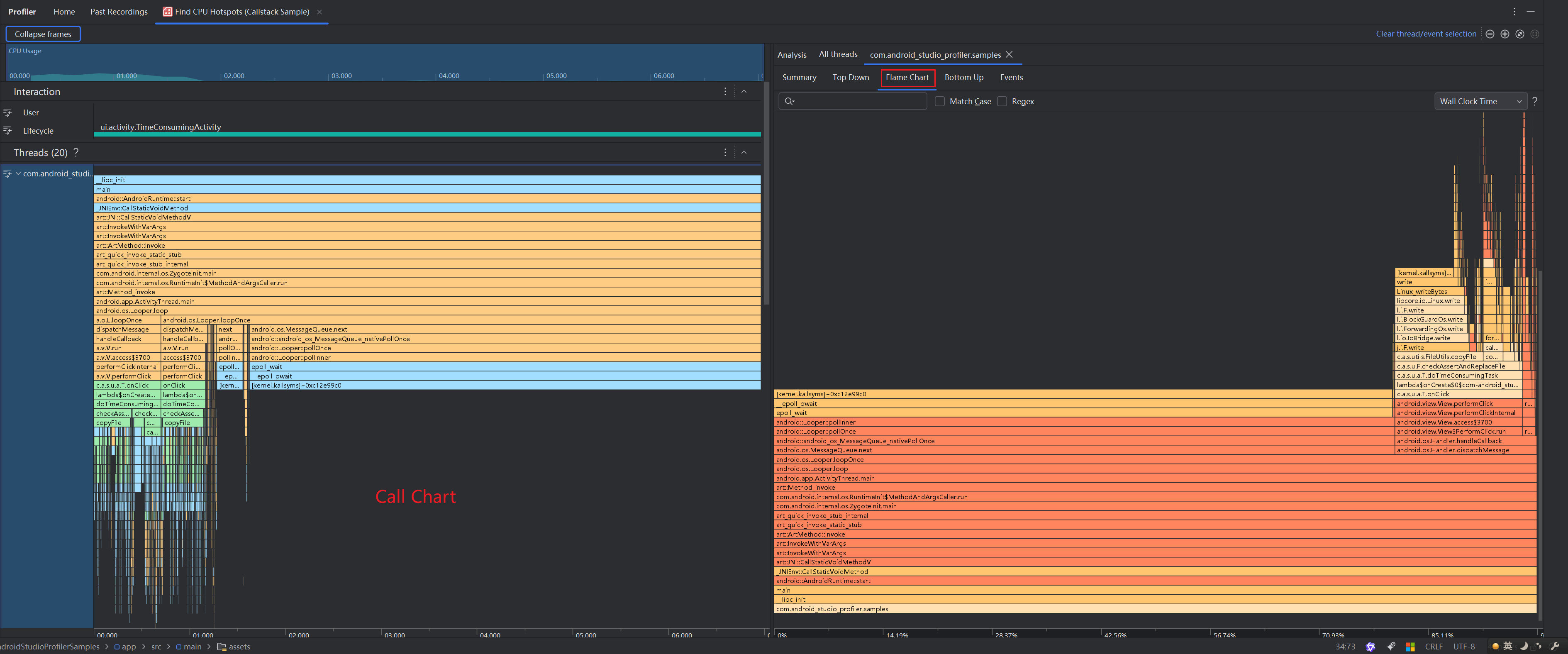Open Interaction section options menu
The width and height of the screenshot is (1568, 654).
click(x=725, y=91)
